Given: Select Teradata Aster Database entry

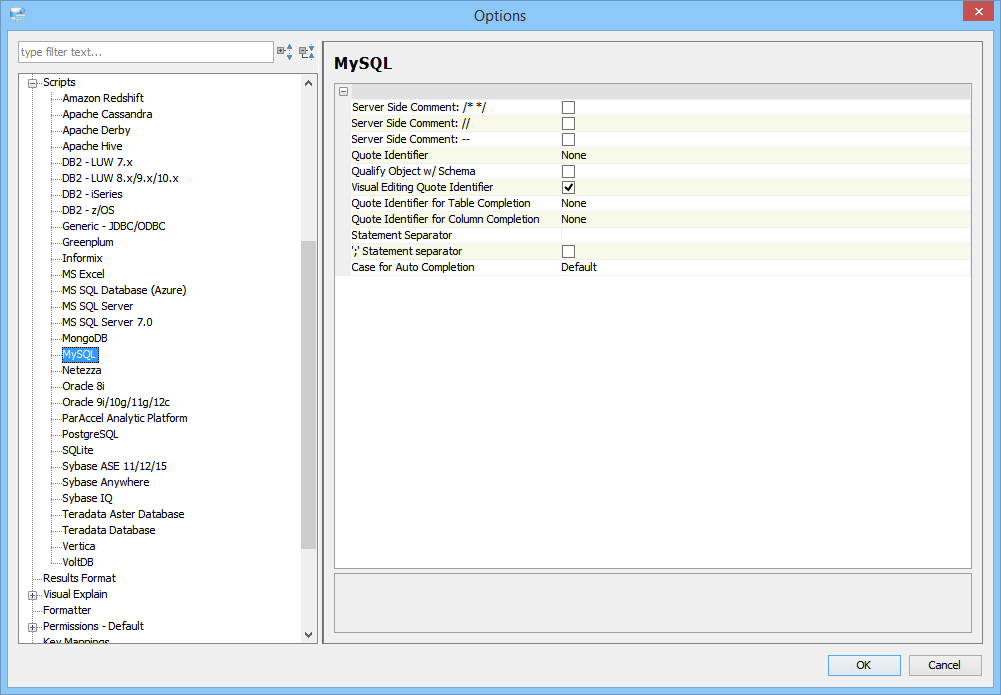Looking at the screenshot, I should 123,513.
